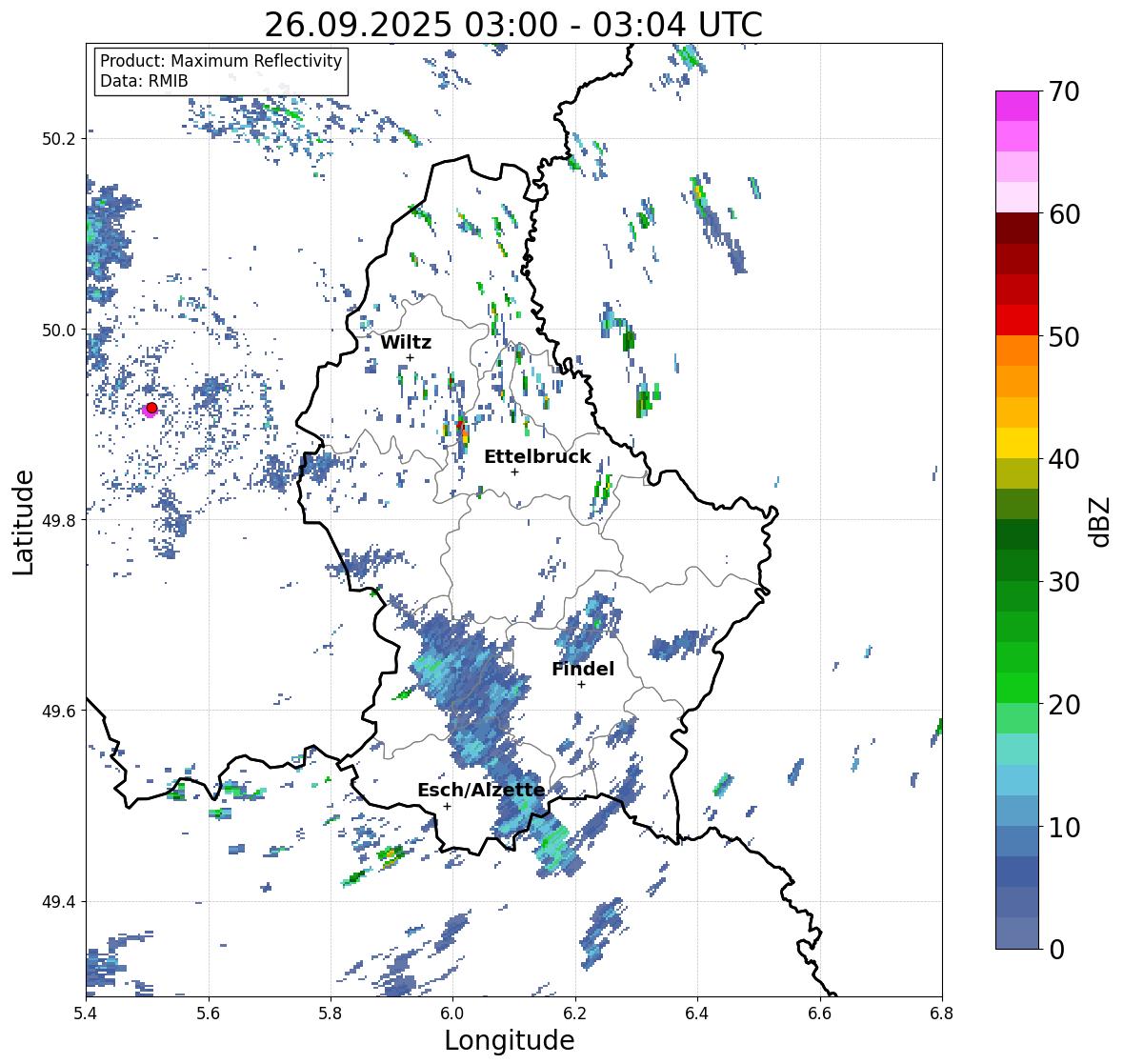Click the latitude tick label 49.6

pyautogui.click(x=59, y=711)
